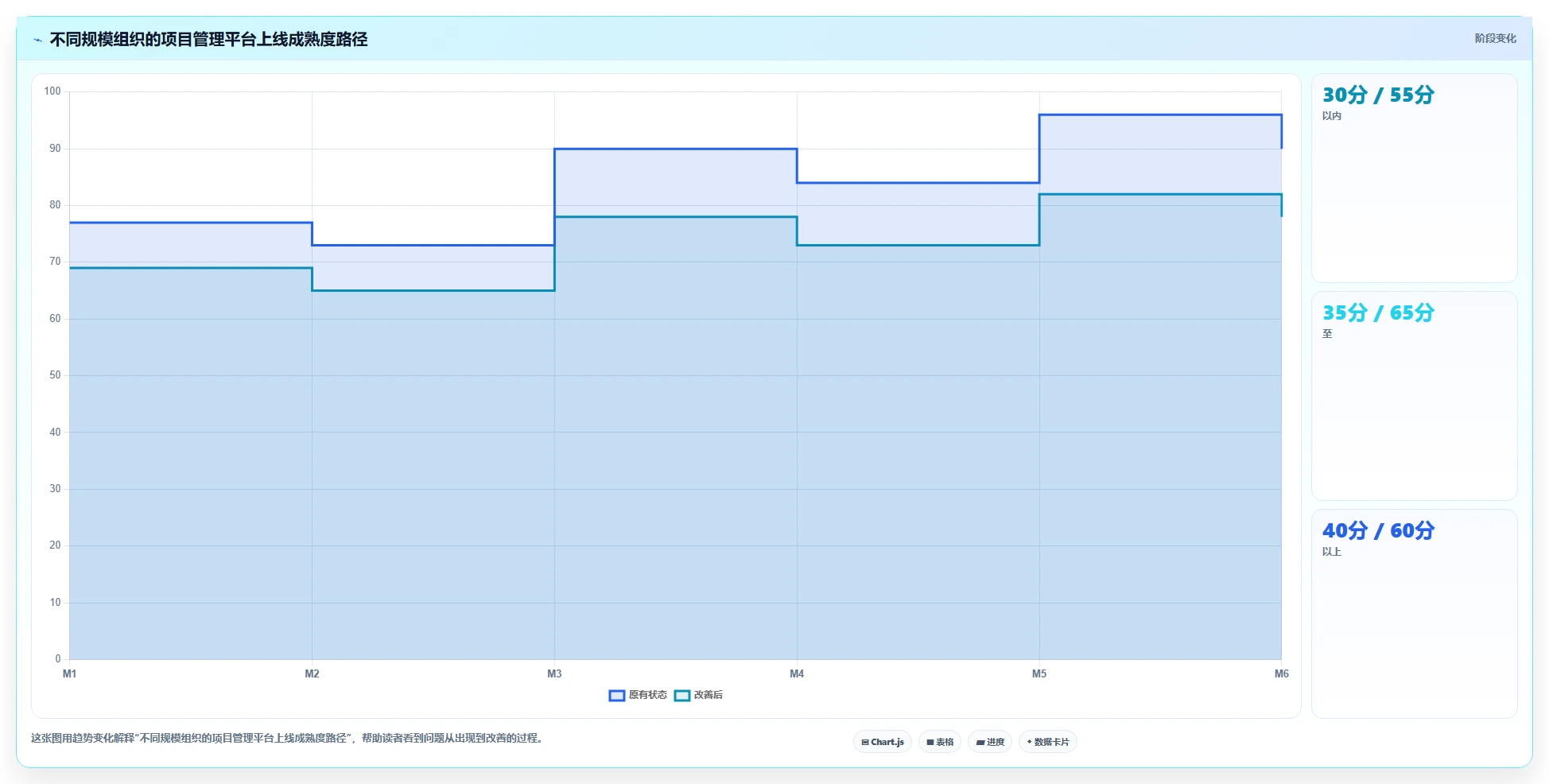Toggle the 原有状态 legend swatch
This screenshot has width=1549, height=784.
617,695
